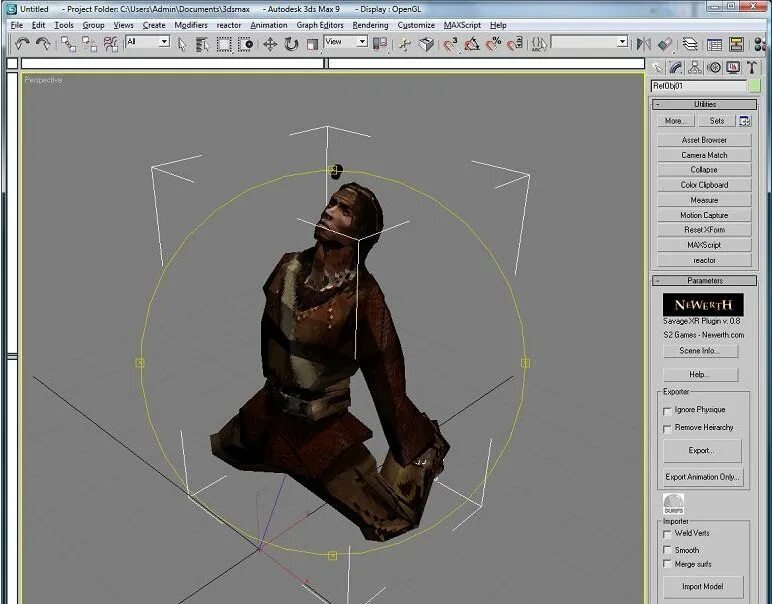772x604 pixels.
Task: Toggle the 3D Snaps magnet icon
Action: 450,44
